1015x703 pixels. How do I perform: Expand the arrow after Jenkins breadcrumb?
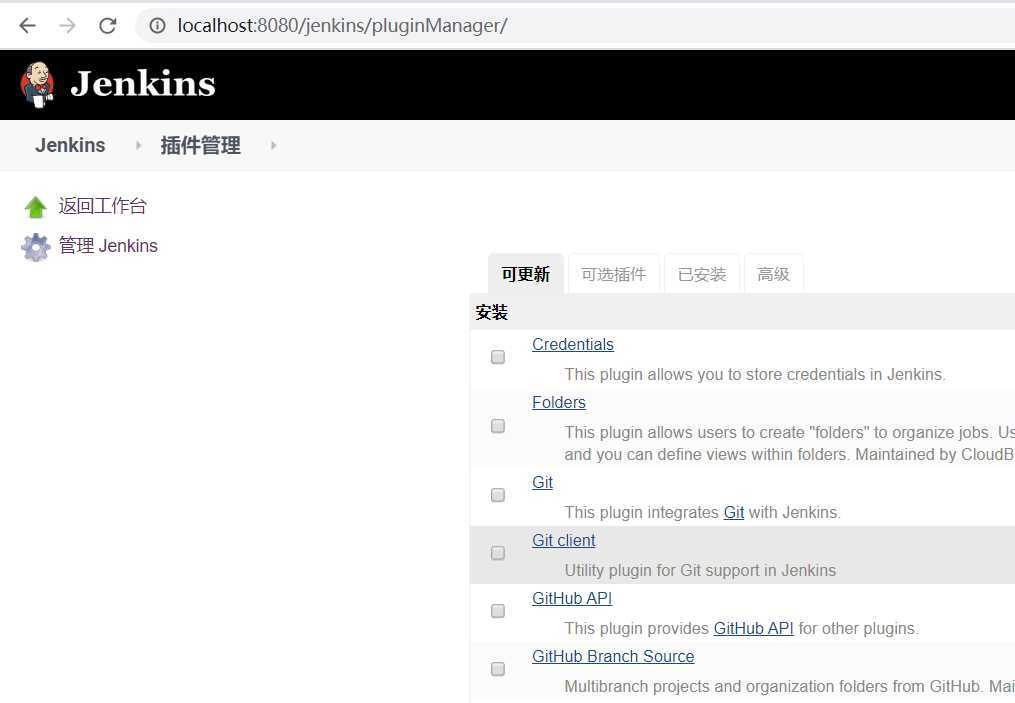[x=138, y=146]
